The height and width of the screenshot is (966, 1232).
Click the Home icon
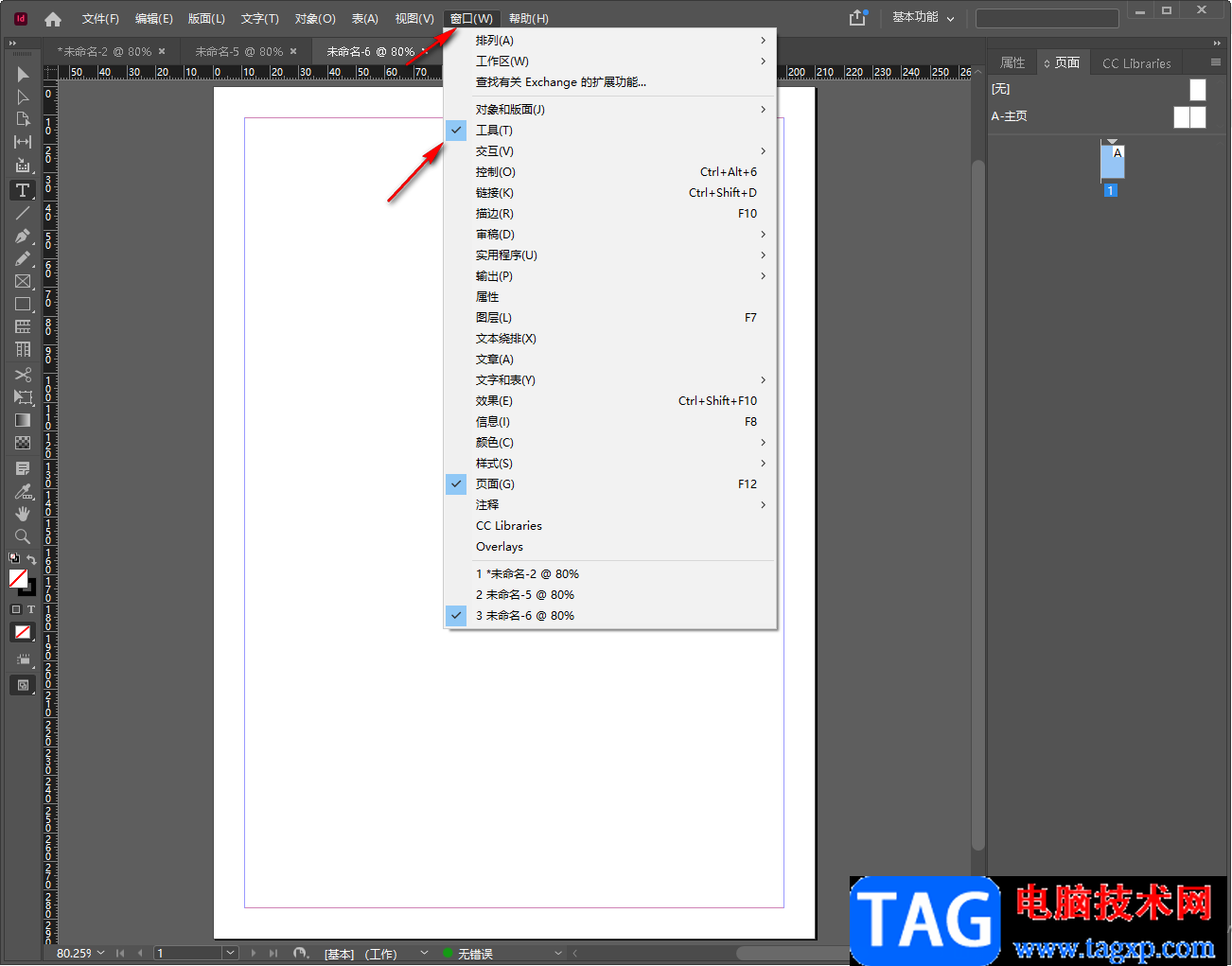point(53,19)
